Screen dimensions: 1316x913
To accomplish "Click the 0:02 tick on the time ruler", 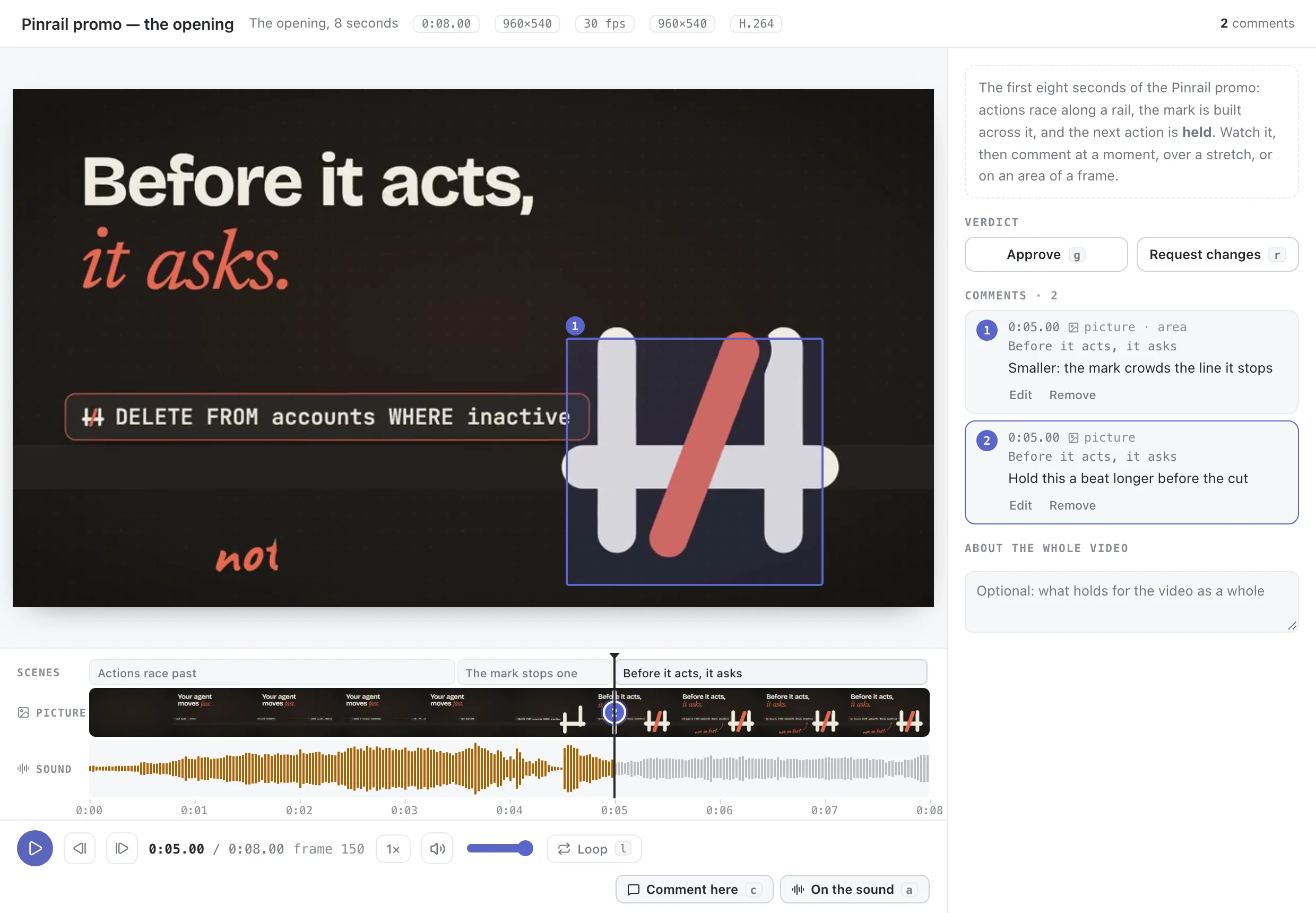I will (299, 809).
